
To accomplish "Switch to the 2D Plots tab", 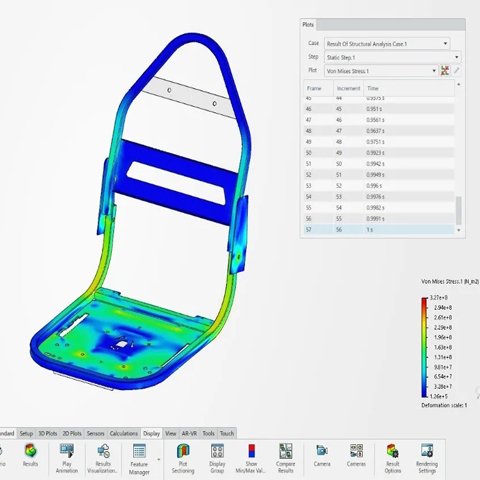I will pyautogui.click(x=72, y=433).
